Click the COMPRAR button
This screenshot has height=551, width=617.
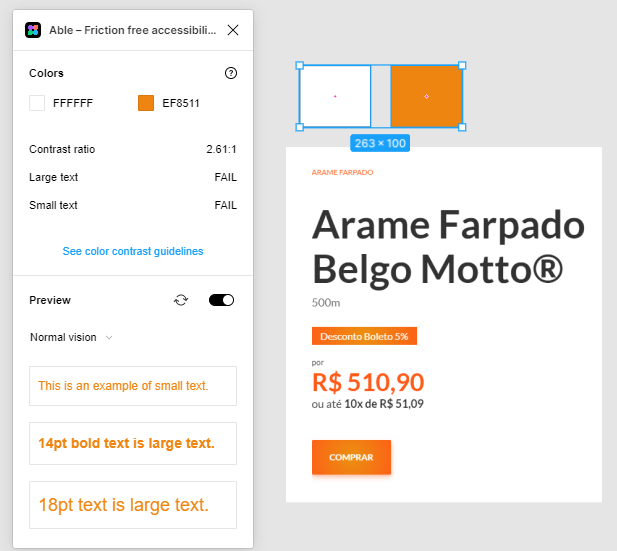(351, 457)
